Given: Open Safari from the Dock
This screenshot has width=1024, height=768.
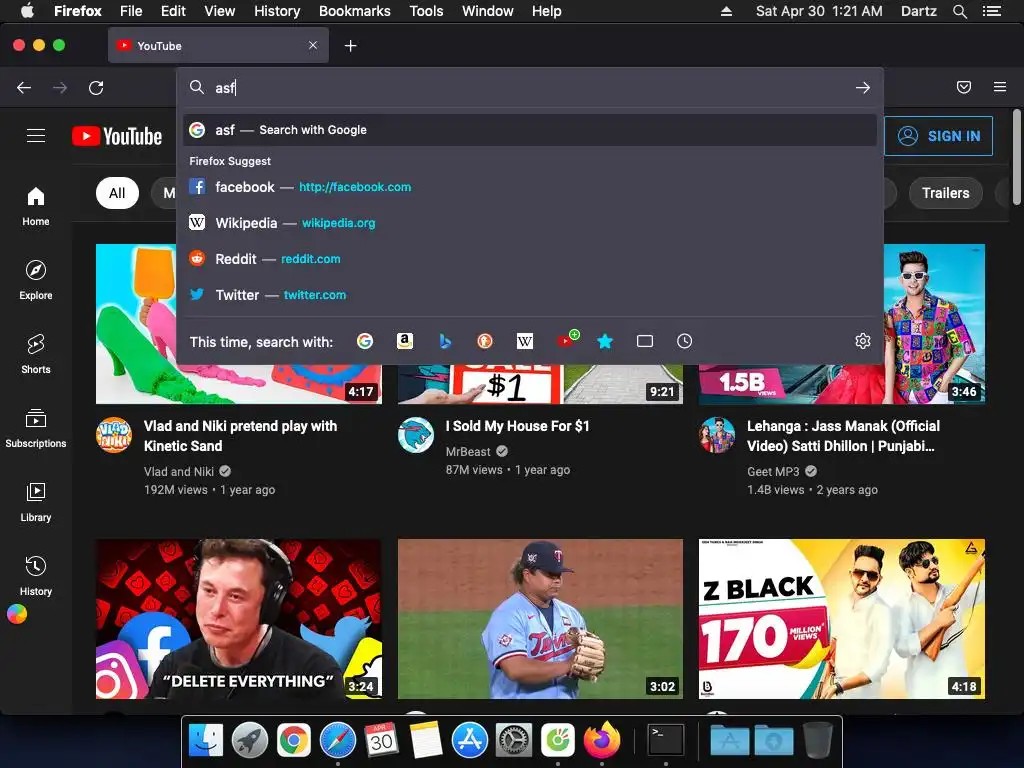Looking at the screenshot, I should 338,741.
